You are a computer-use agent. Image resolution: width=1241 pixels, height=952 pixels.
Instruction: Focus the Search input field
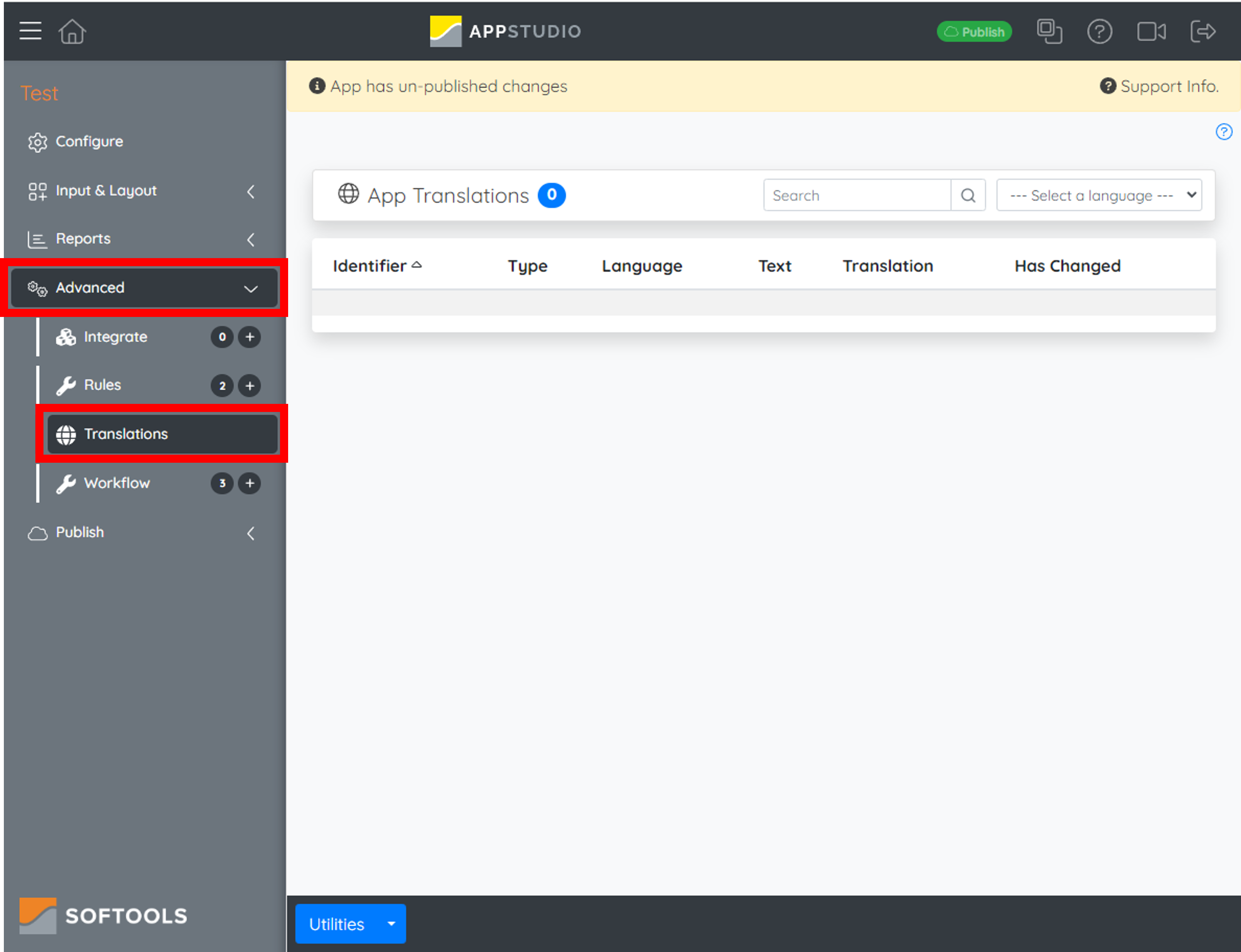[857, 195]
